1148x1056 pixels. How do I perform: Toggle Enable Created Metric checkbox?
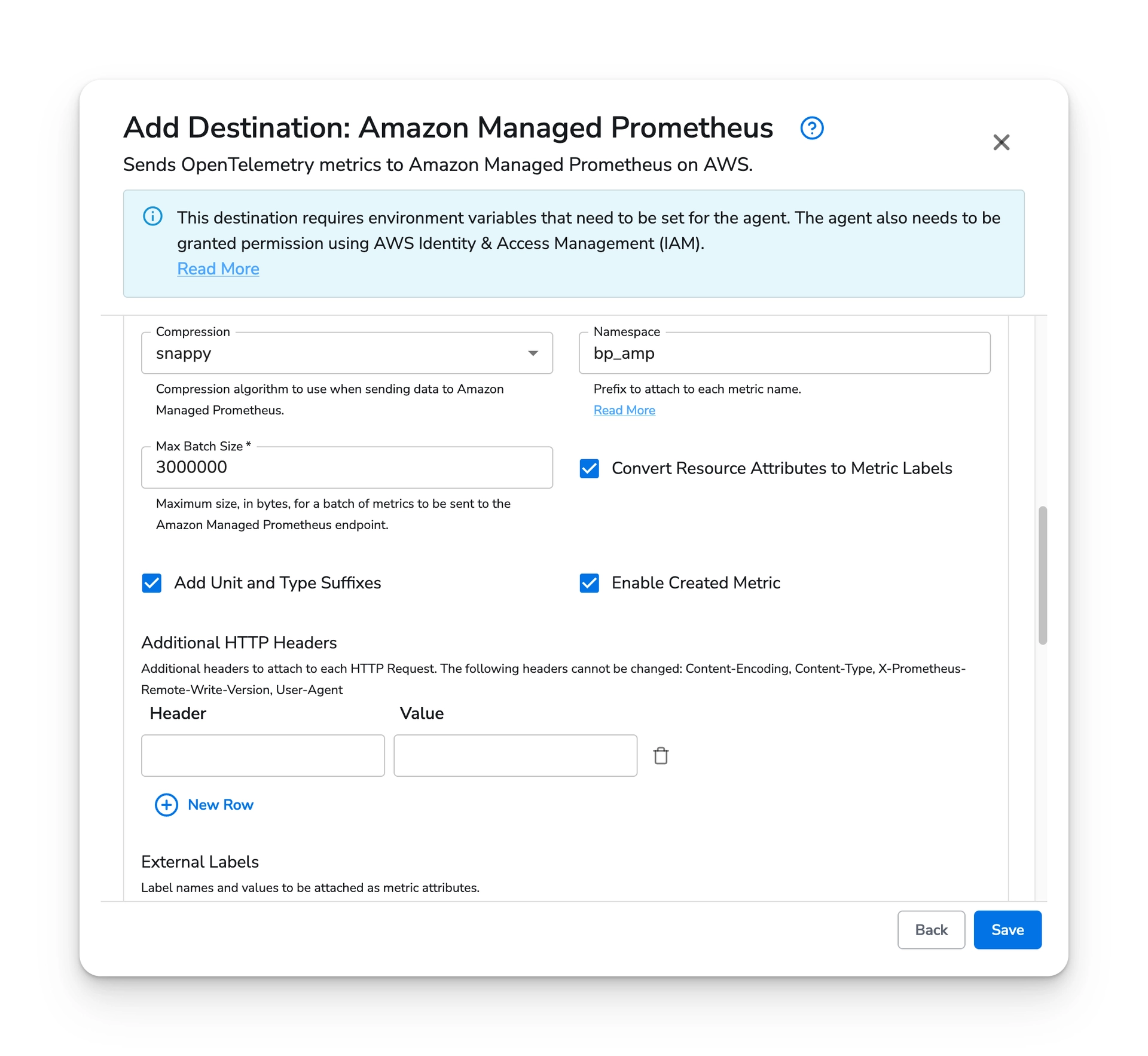click(x=589, y=582)
